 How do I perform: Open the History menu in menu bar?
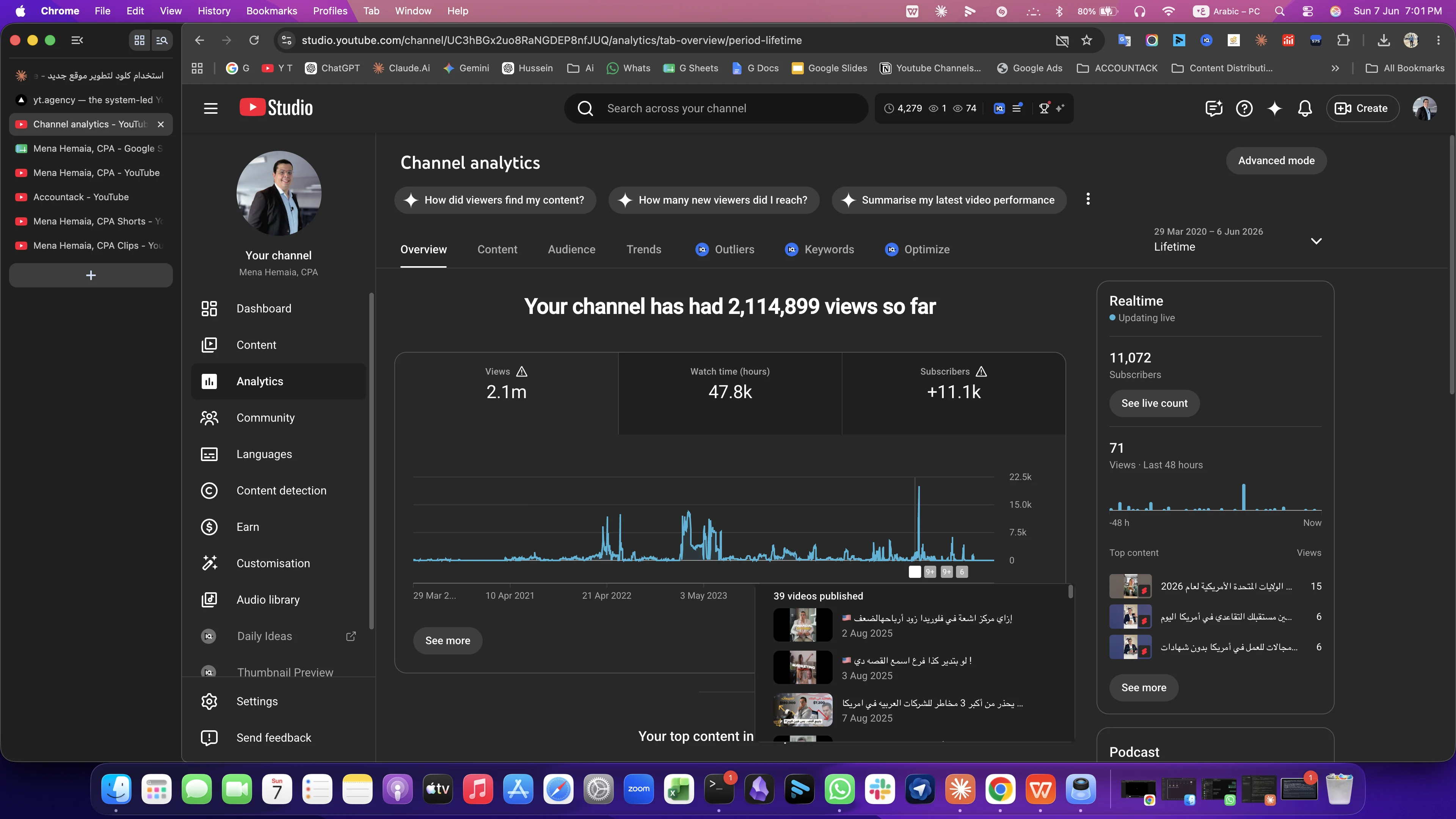(x=213, y=11)
